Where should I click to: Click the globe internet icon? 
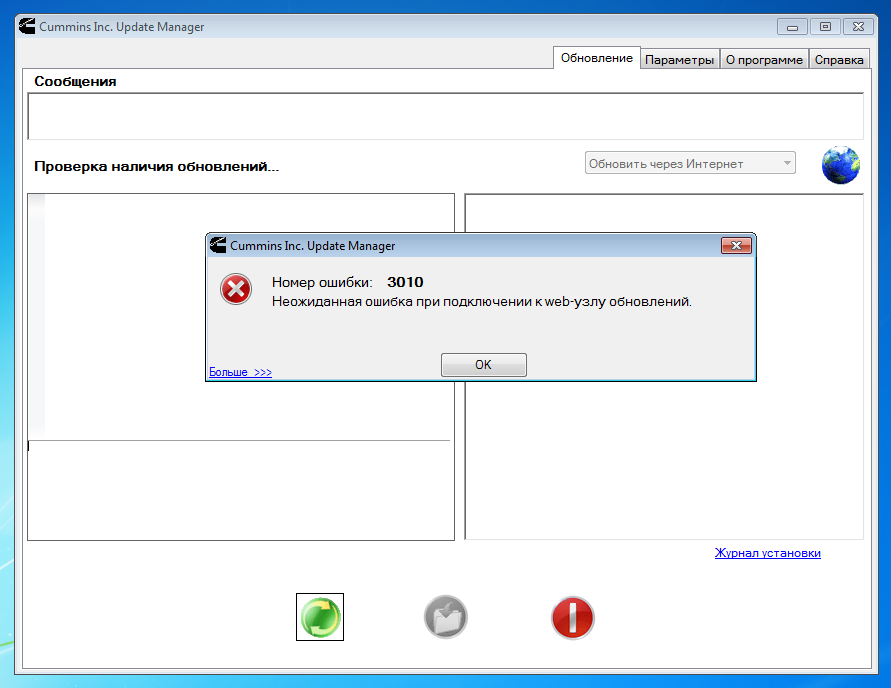(840, 165)
